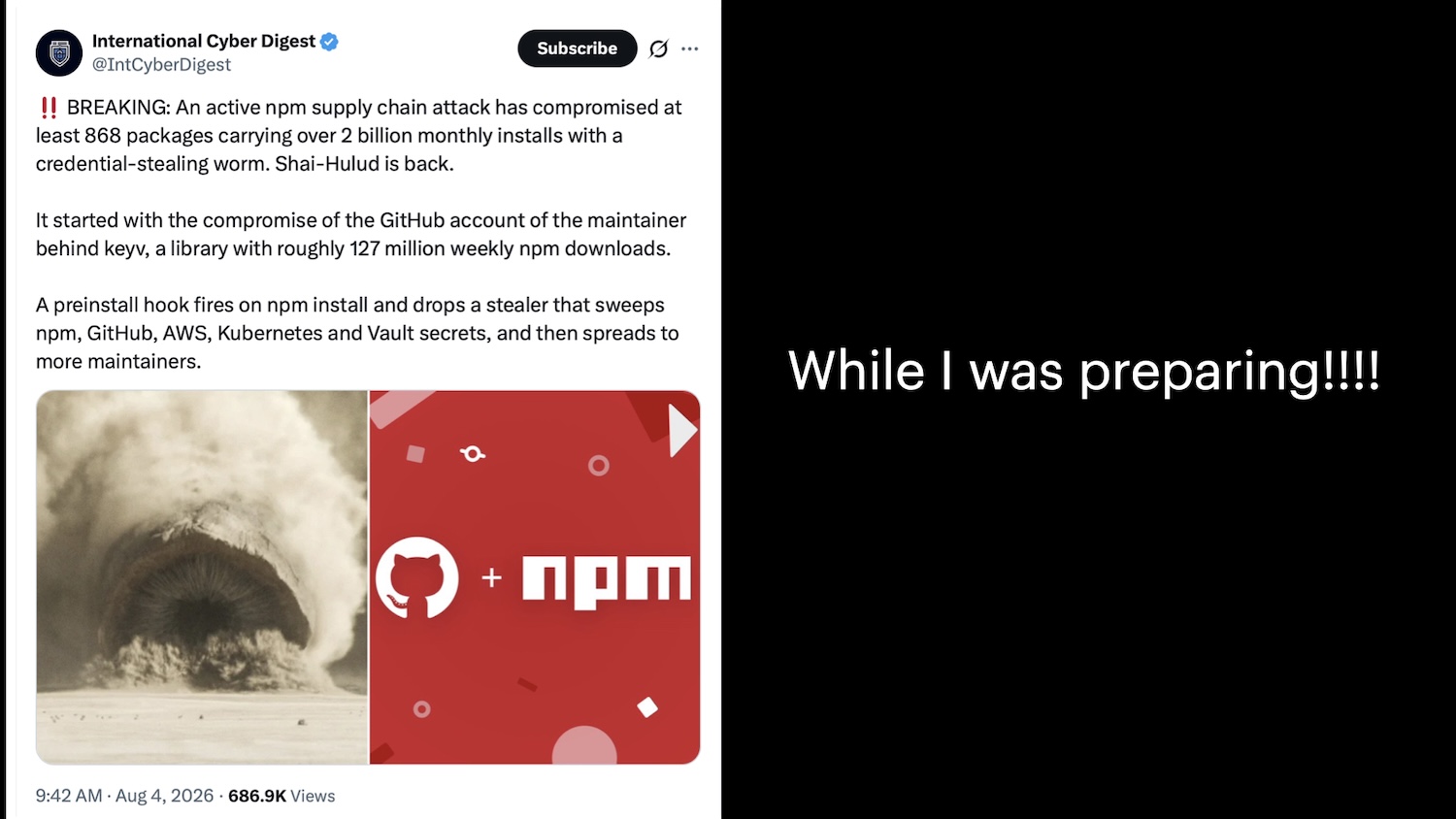
Task: Click the tweet paragraph mentioning keyv library
Action: [x=361, y=234]
